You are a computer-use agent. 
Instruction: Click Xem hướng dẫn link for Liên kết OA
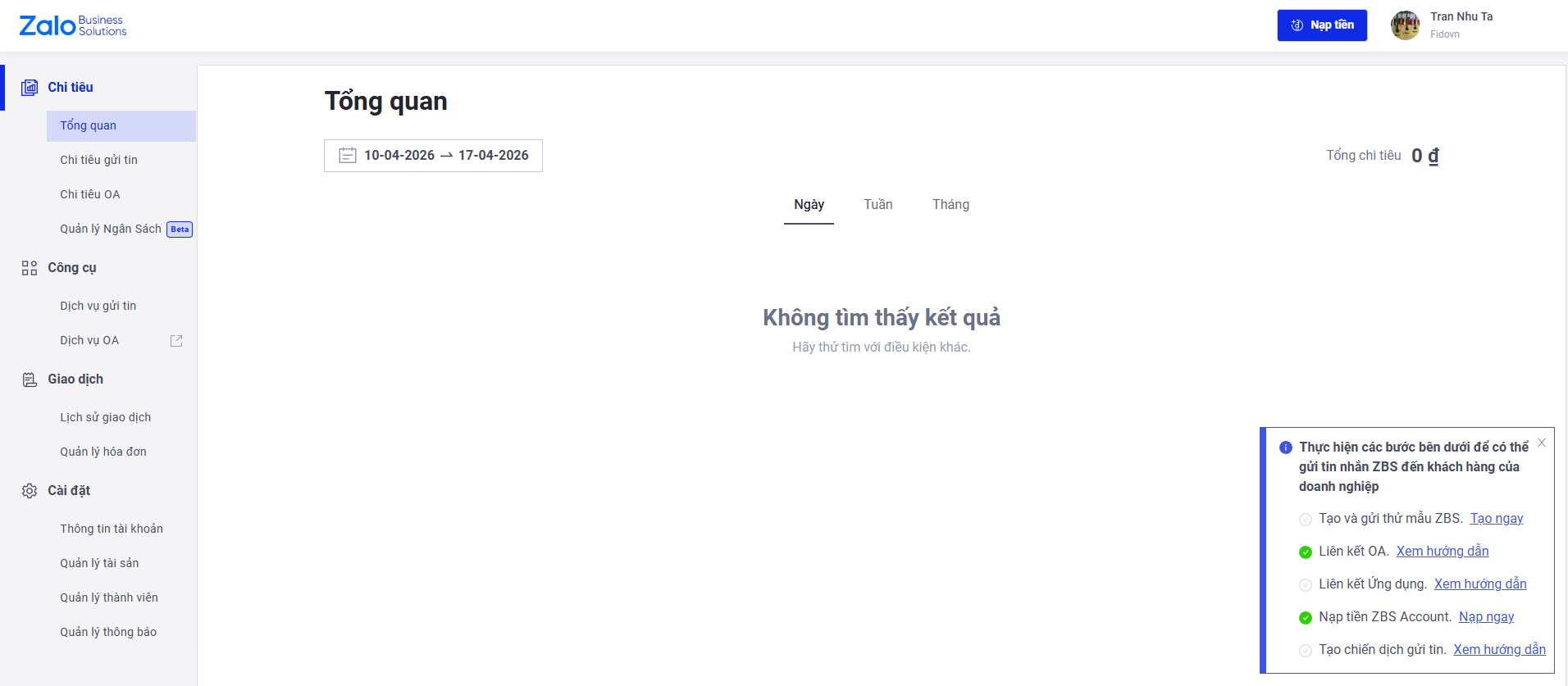pyautogui.click(x=1443, y=552)
